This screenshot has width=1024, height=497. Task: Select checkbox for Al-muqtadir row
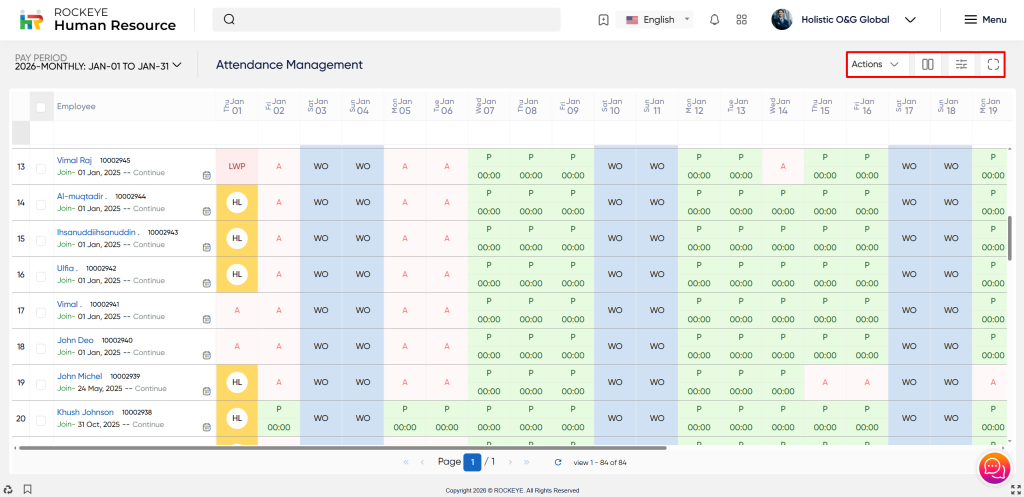click(41, 203)
